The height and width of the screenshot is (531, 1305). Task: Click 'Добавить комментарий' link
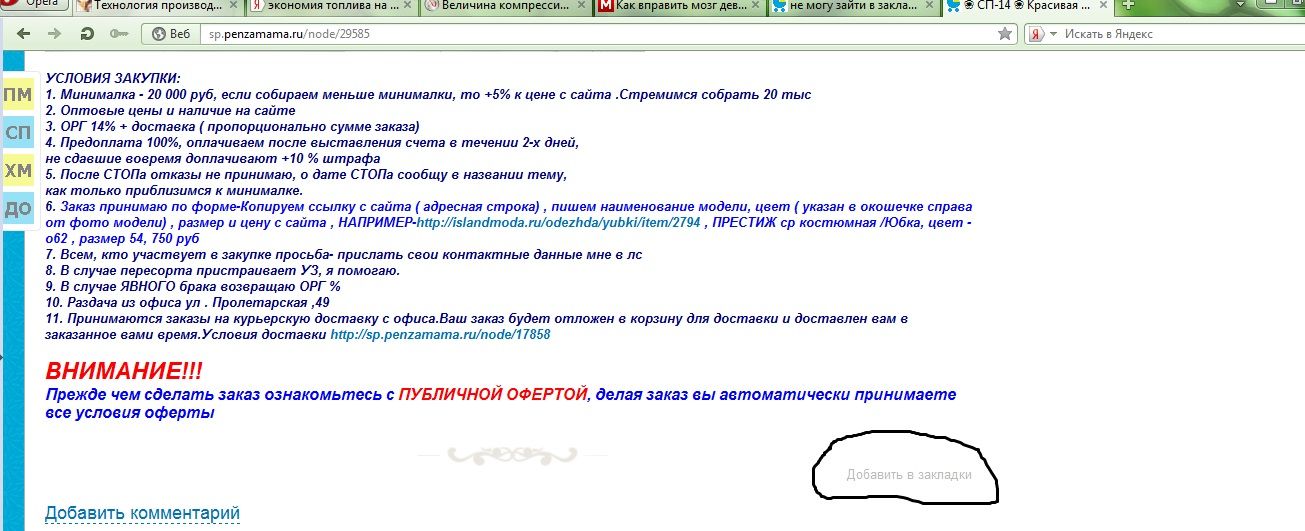click(142, 513)
